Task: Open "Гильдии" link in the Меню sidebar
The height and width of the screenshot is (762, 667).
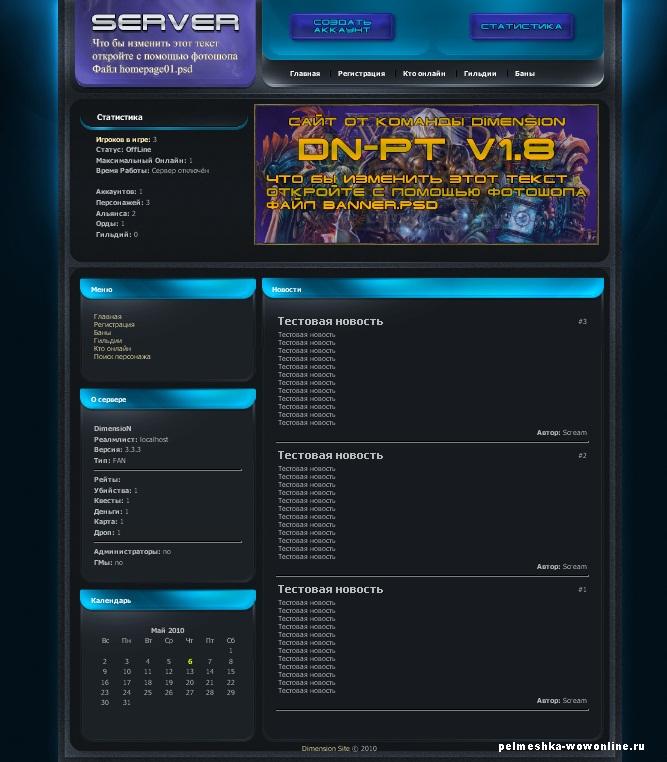Action: coord(107,341)
